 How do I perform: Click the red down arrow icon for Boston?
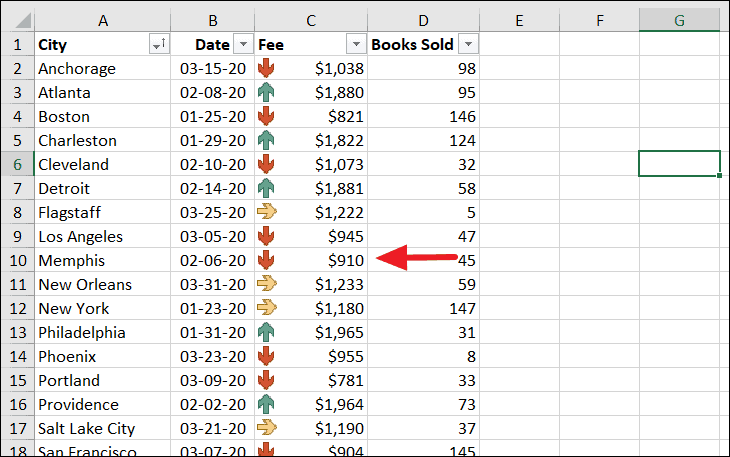266,116
